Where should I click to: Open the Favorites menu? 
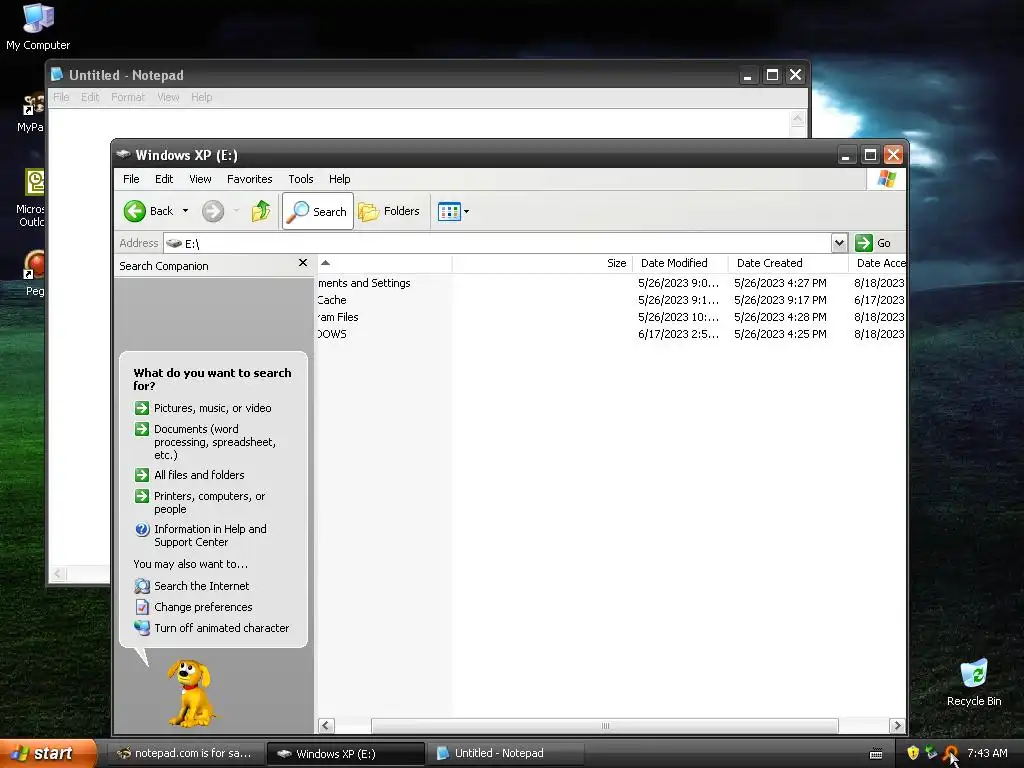[x=249, y=179]
